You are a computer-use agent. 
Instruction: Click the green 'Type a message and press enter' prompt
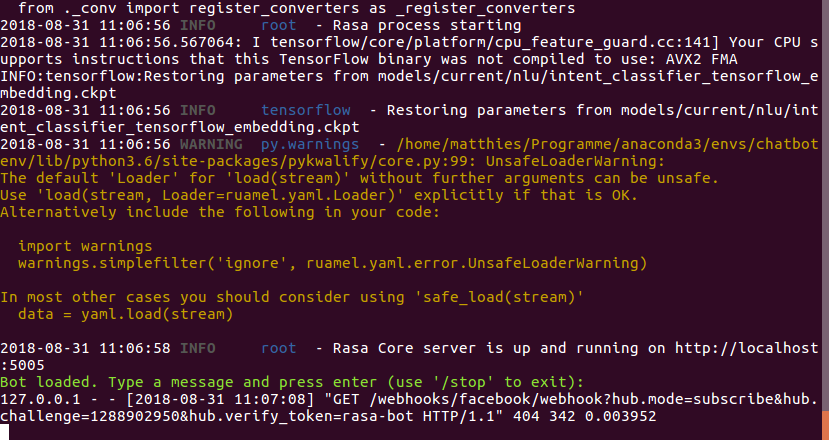(x=243, y=382)
